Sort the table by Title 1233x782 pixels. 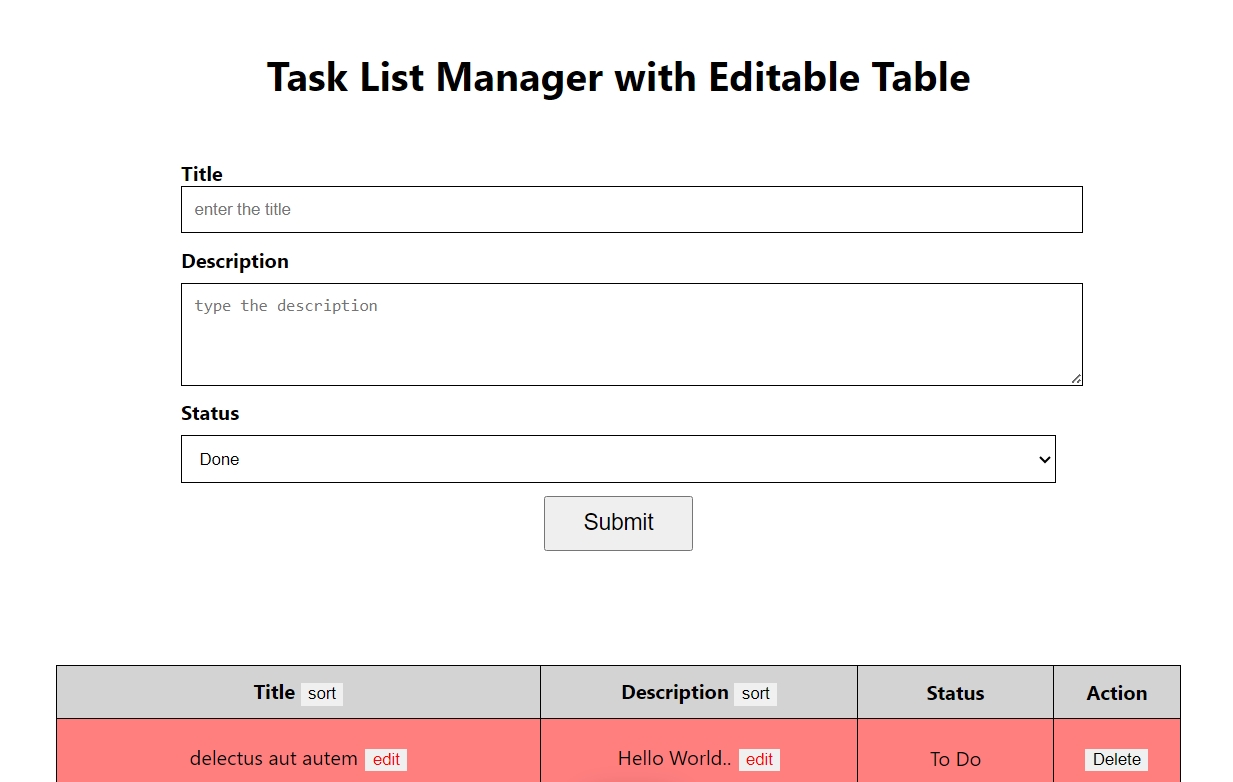[322, 694]
